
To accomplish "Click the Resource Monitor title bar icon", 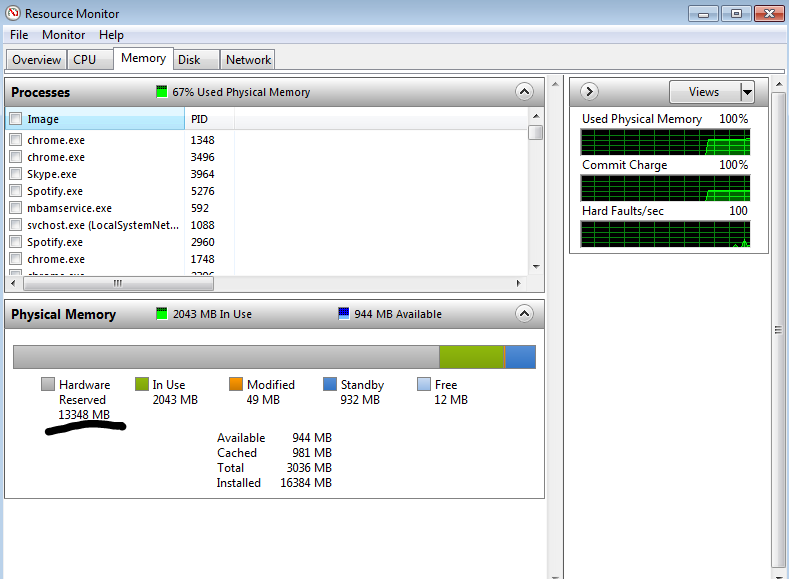I will coord(13,13).
